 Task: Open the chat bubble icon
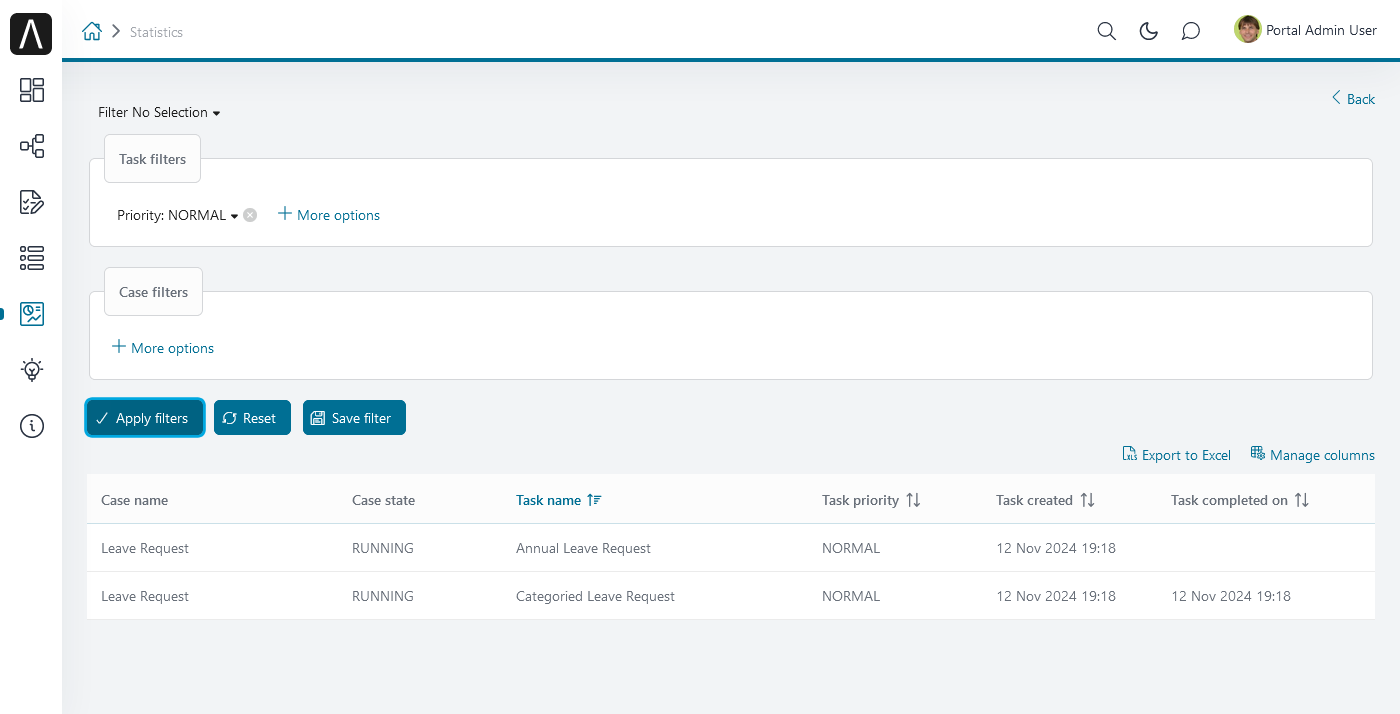(1190, 31)
